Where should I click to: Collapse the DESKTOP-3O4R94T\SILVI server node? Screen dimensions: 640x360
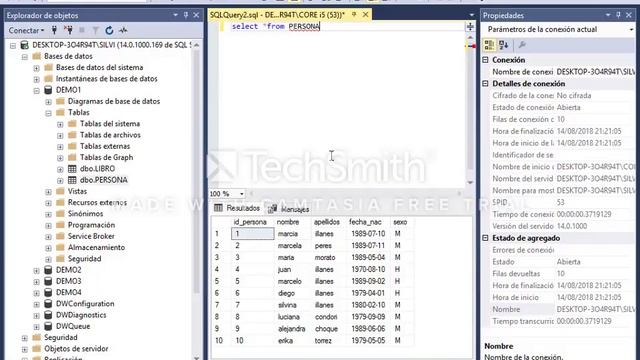pyautogui.click(x=13, y=45)
